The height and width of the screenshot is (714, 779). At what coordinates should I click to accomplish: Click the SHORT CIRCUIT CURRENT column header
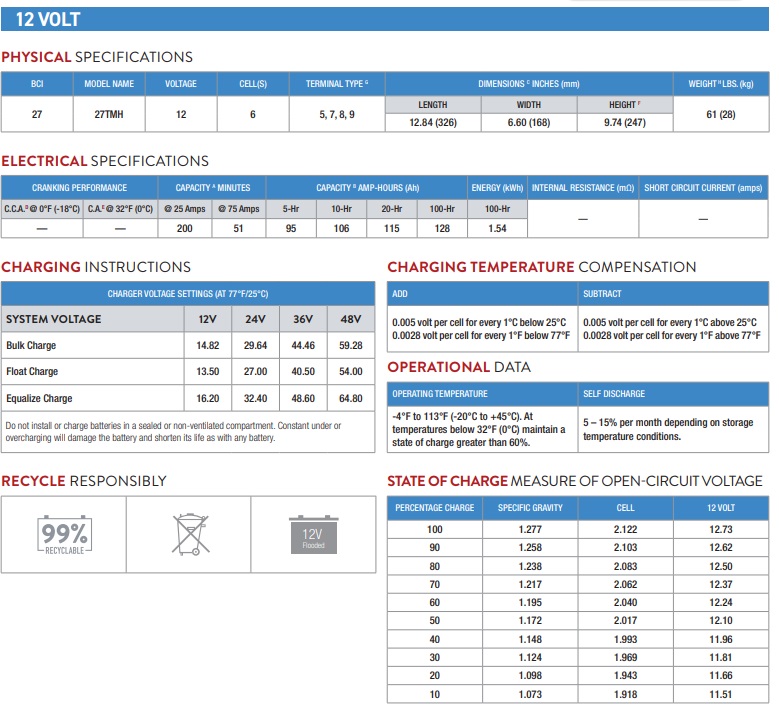pyautogui.click(x=703, y=188)
